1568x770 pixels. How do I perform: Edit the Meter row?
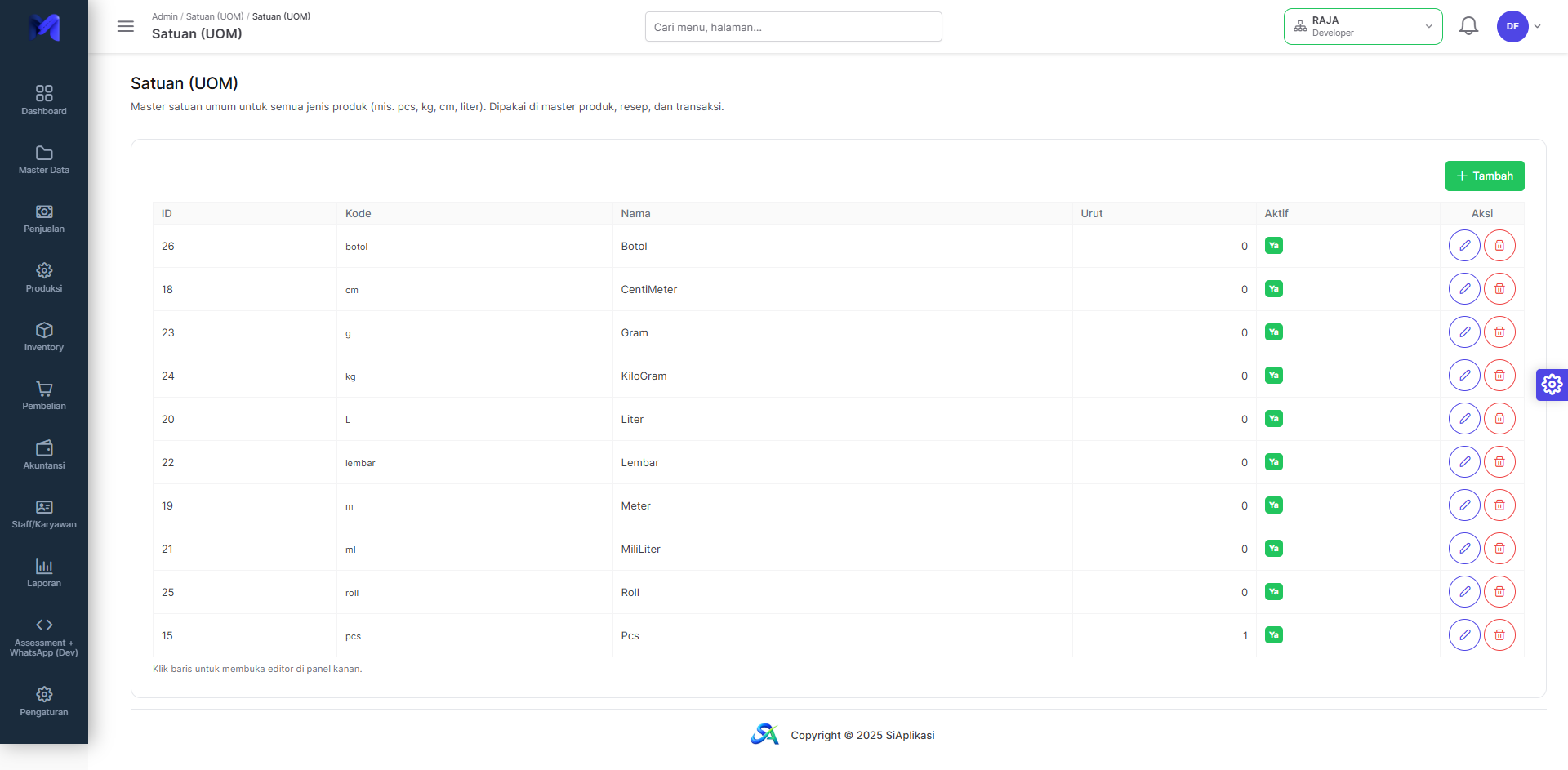[x=1464, y=505]
